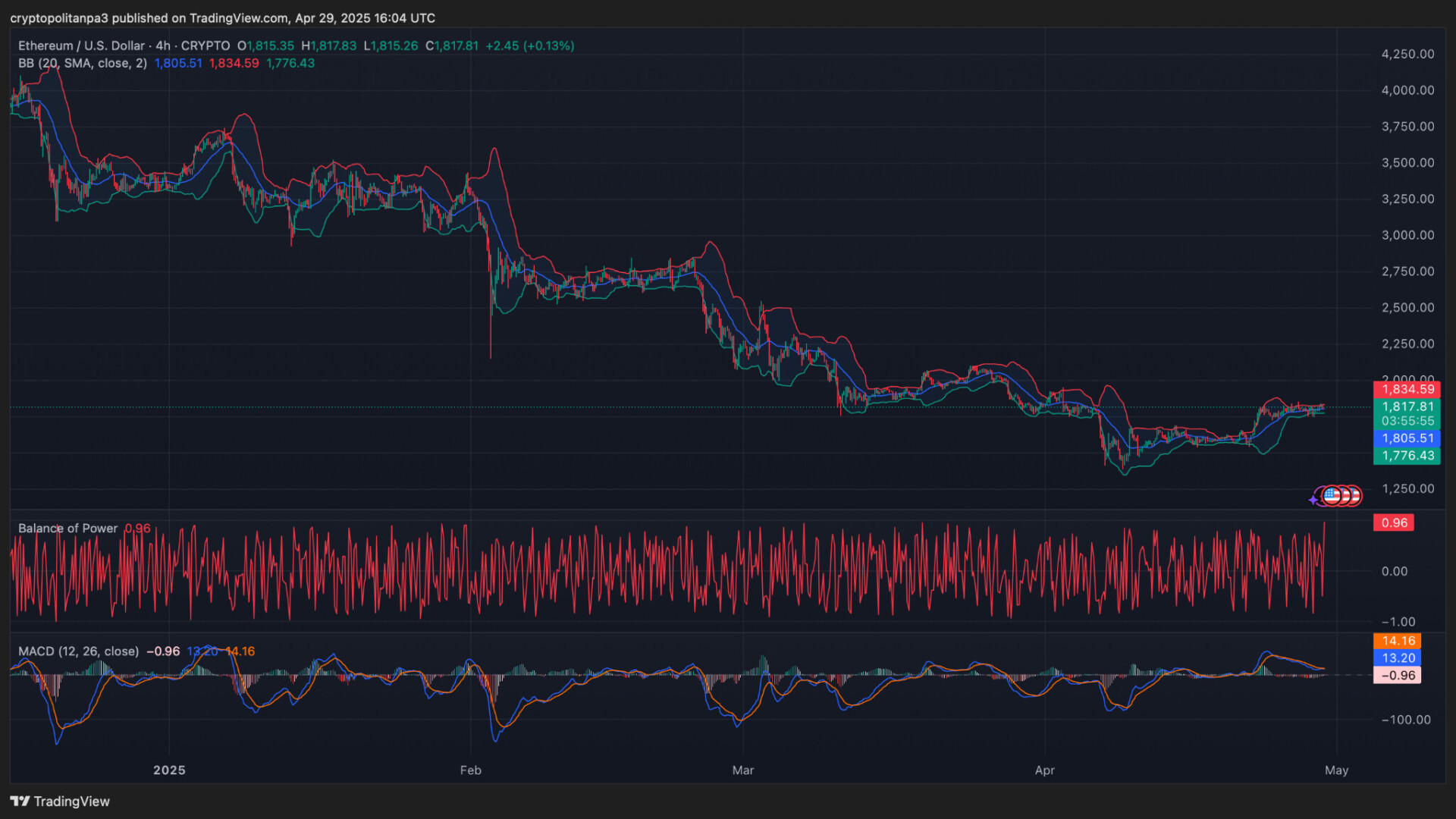Screen dimensions: 1456x819
Task: Click Balance of Power legend value 0.96
Action: pyautogui.click(x=138, y=529)
